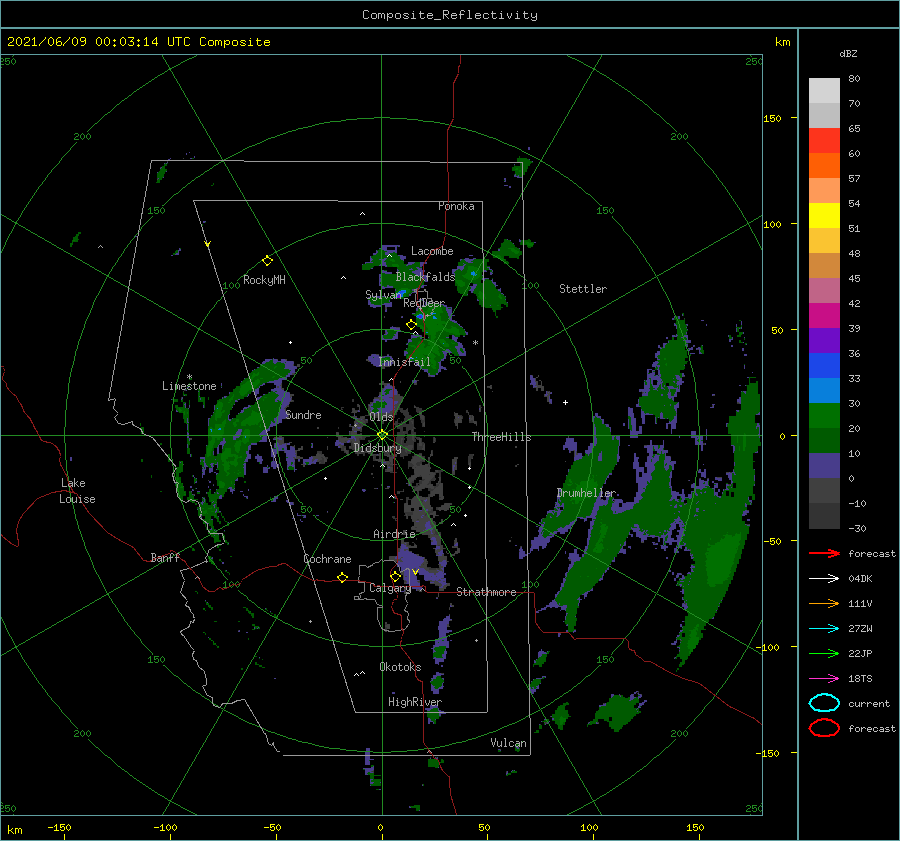
Task: Click the red forecast ellipse icon
Action: point(824,728)
